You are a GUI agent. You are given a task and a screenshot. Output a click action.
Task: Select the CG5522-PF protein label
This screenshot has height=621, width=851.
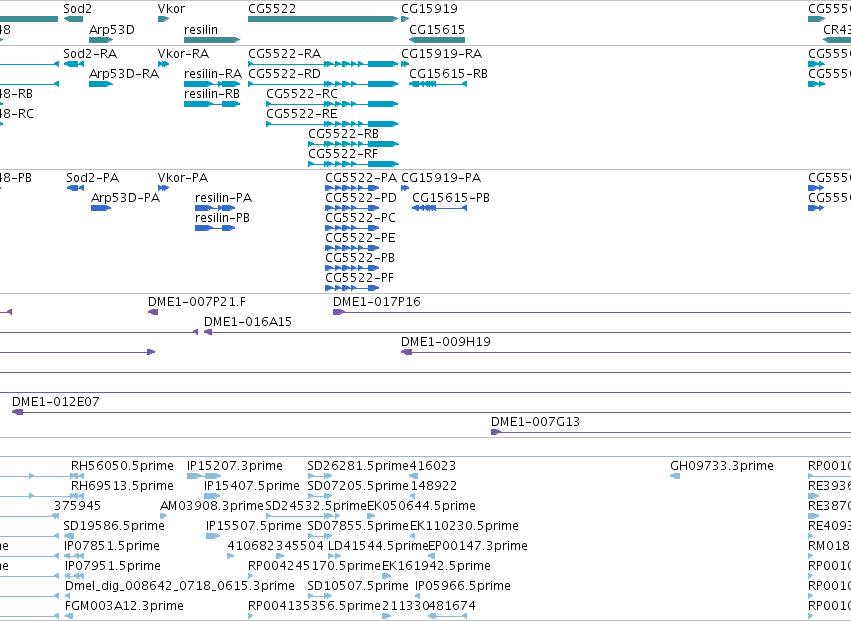pyautogui.click(x=359, y=278)
